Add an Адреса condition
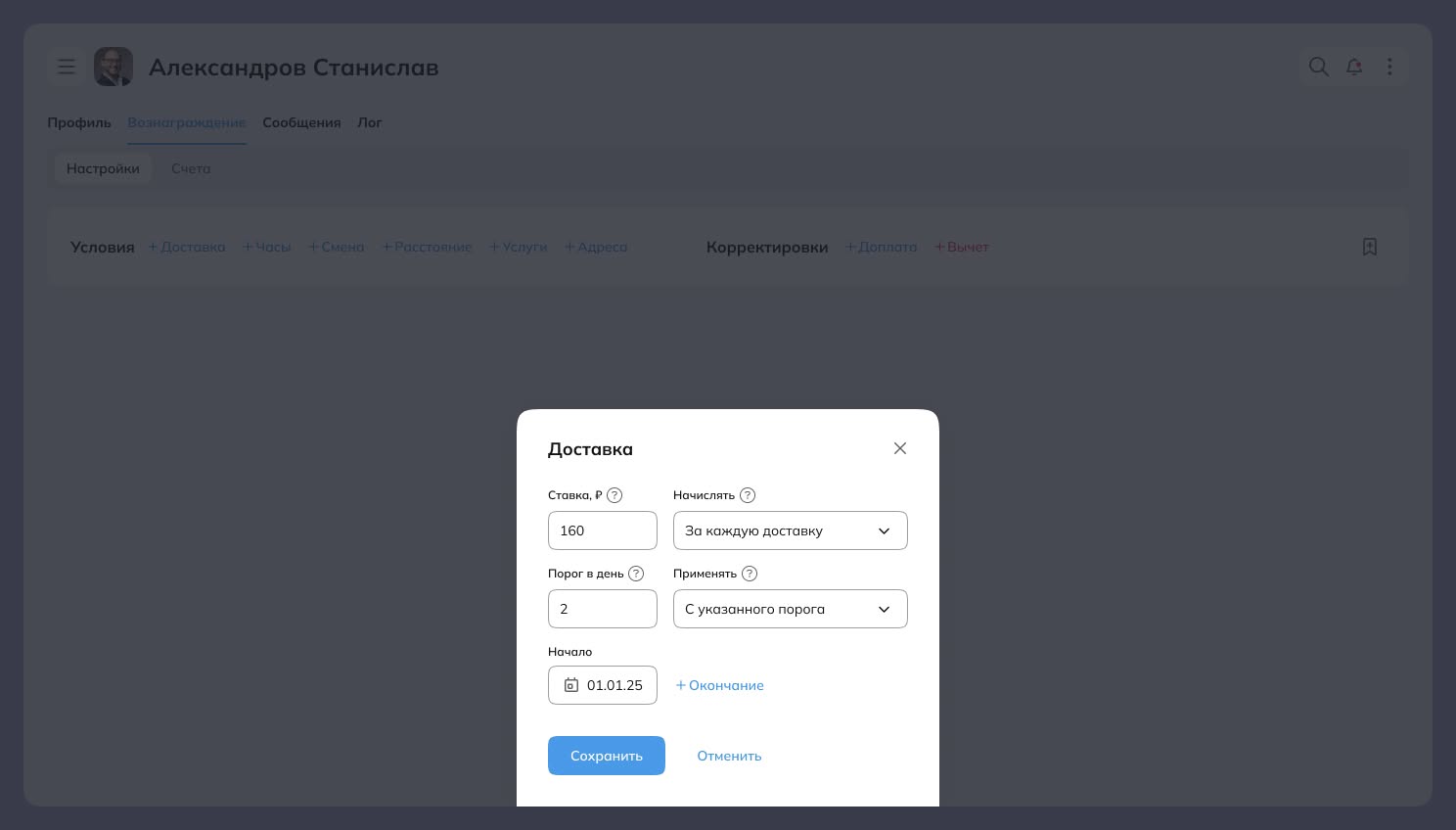This screenshot has width=1456, height=830. click(596, 247)
